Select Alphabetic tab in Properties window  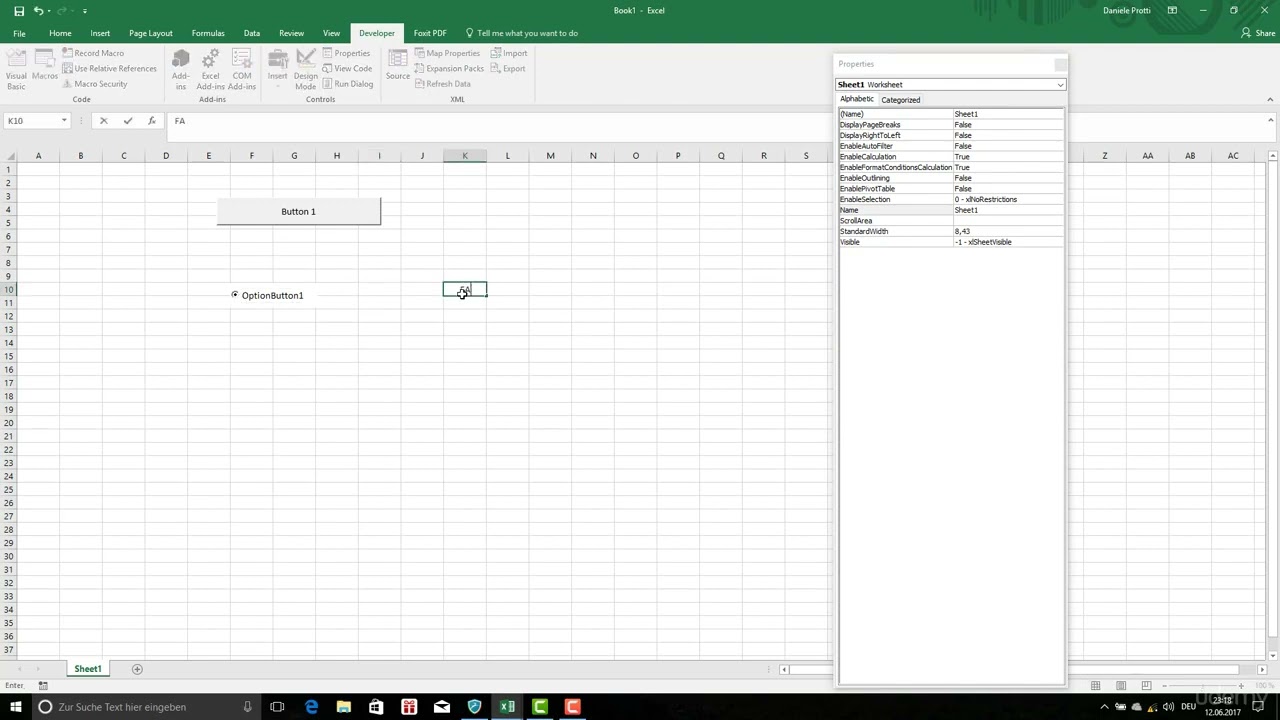(x=857, y=99)
